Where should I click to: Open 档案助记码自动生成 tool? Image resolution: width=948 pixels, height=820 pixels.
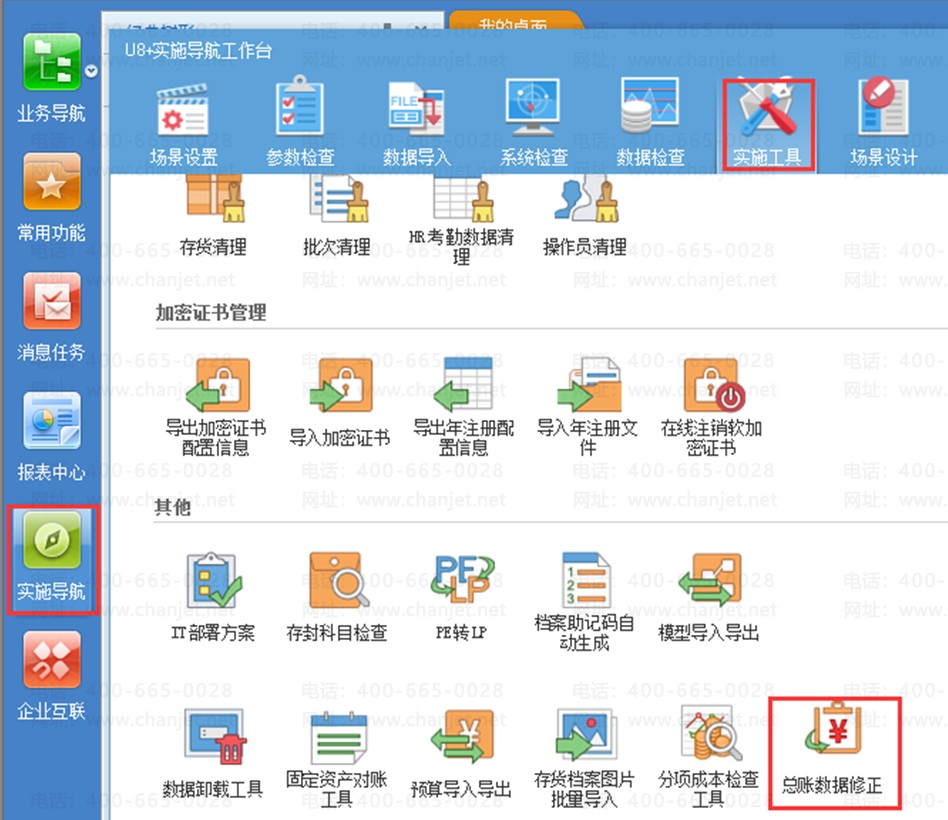point(585,602)
